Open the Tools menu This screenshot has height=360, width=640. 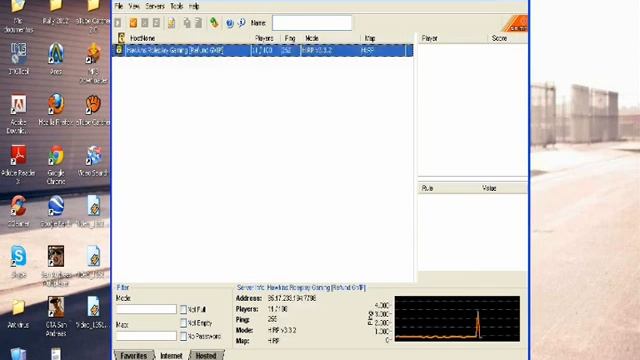coord(176,6)
